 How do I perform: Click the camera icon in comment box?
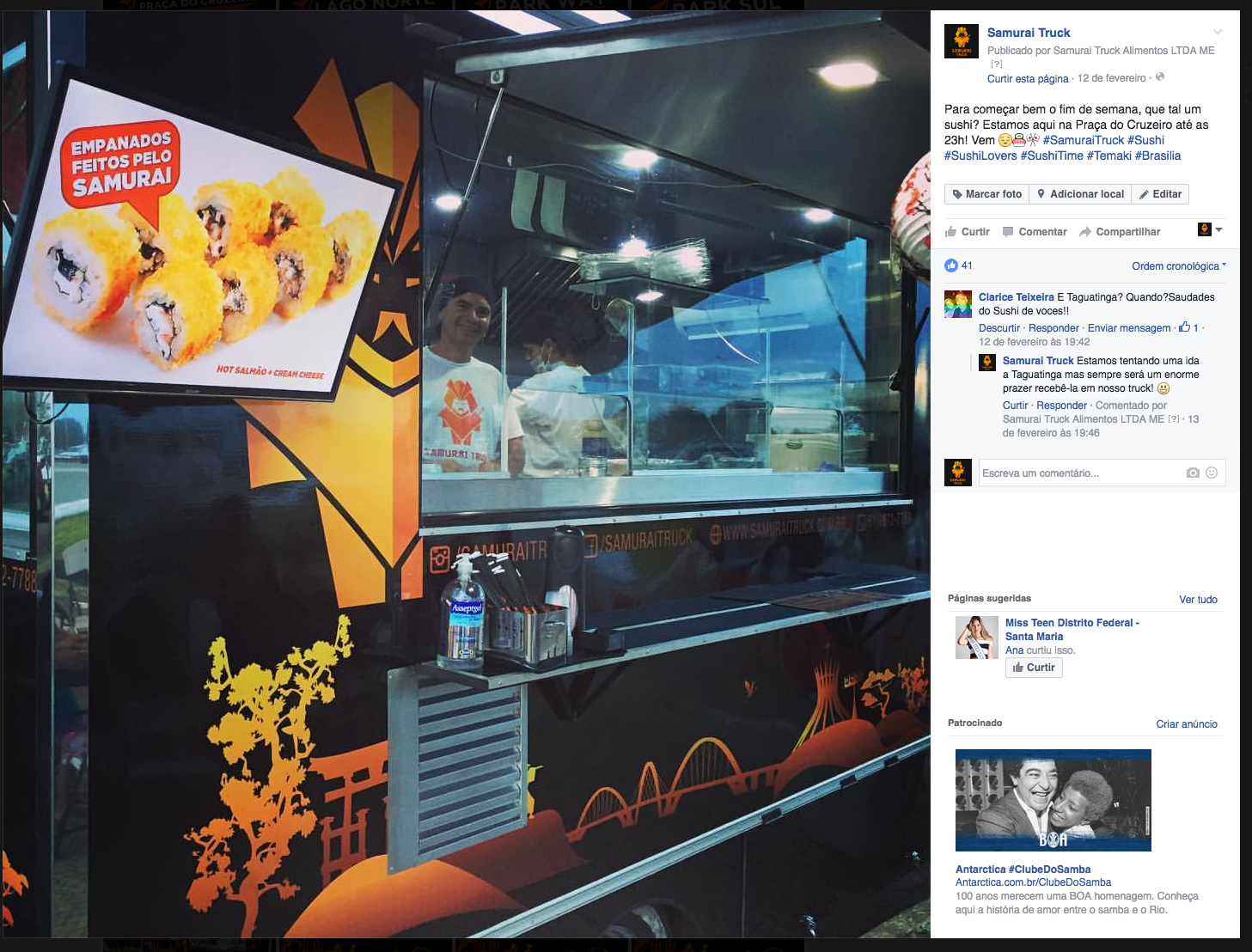1193,473
